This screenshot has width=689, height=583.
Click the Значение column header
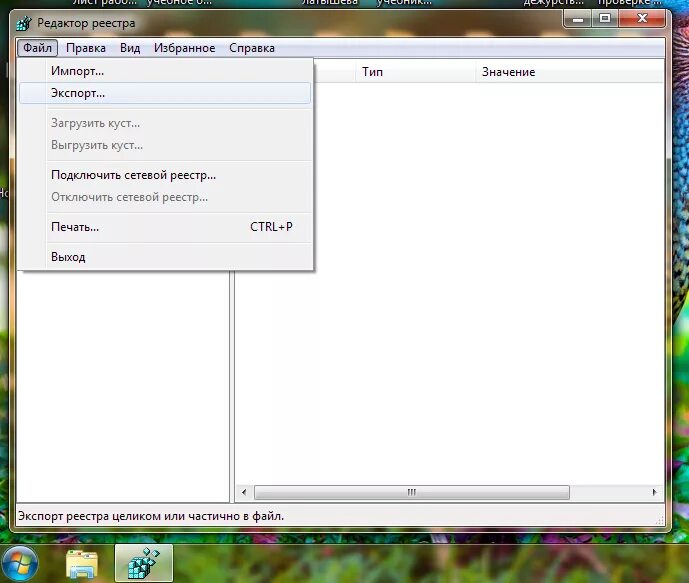pos(569,72)
